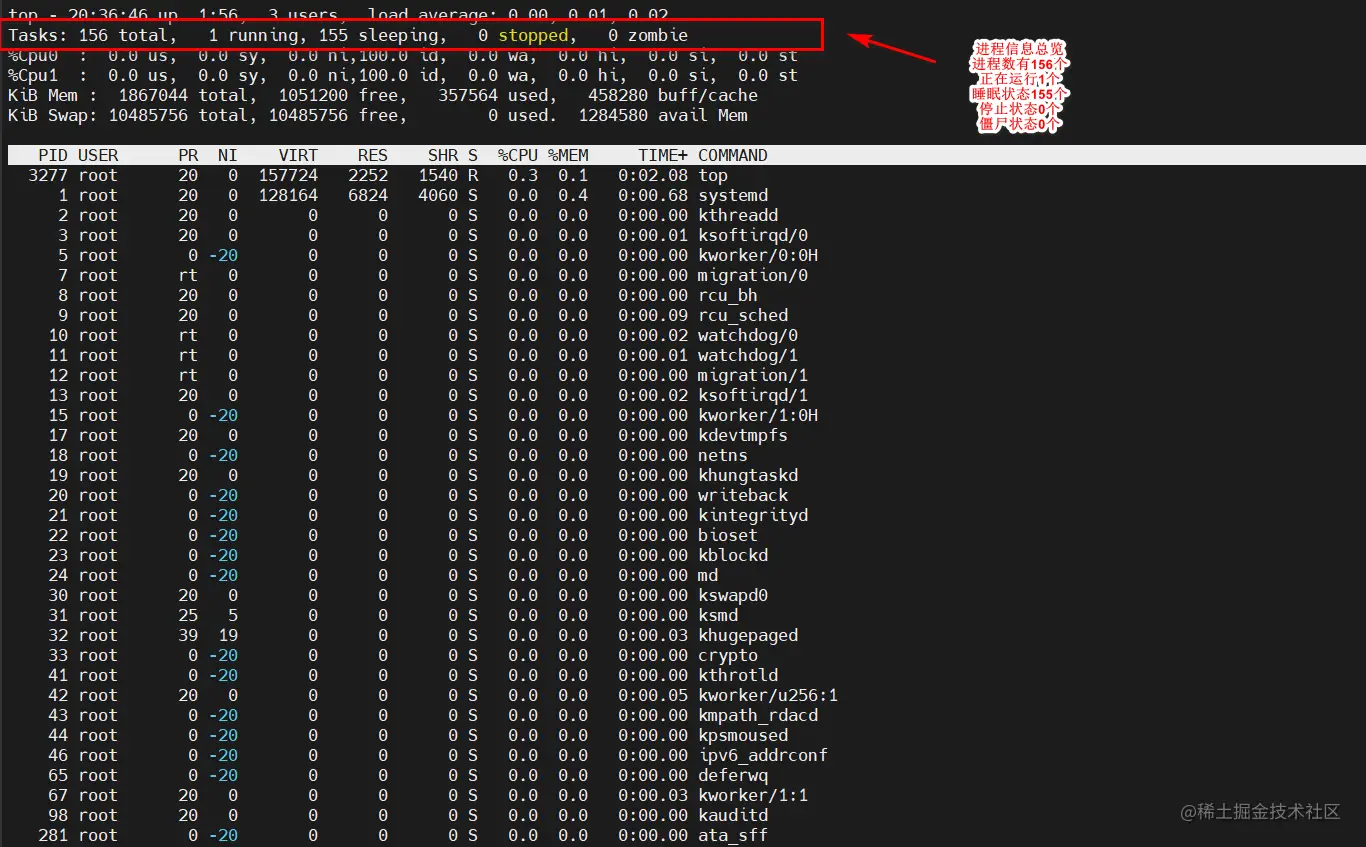Click the 6824 RES value
The height and width of the screenshot is (847, 1366).
368,195
